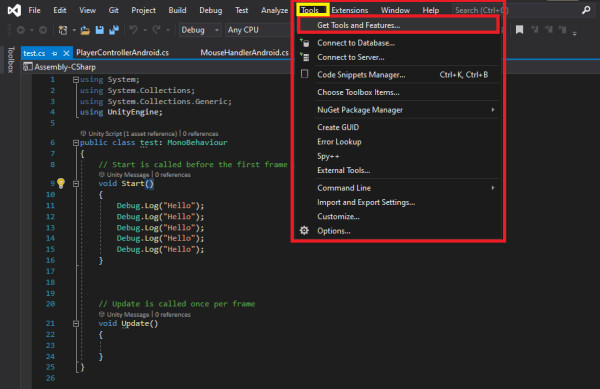600x389 pixels.
Task: Click the Connect to Database icon
Action: [x=305, y=43]
